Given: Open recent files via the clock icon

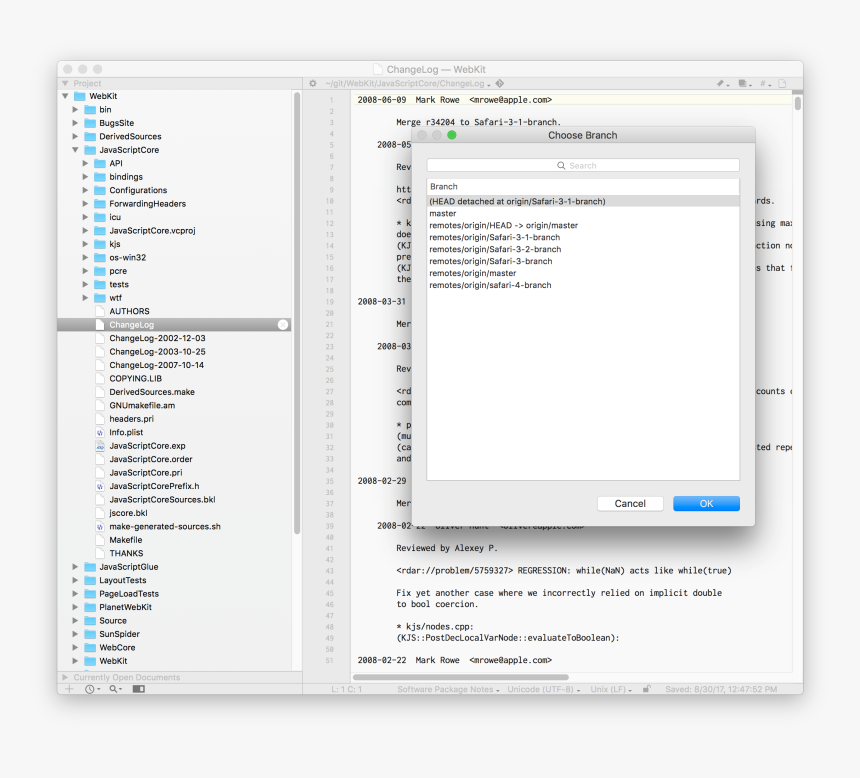Looking at the screenshot, I should click(x=90, y=688).
